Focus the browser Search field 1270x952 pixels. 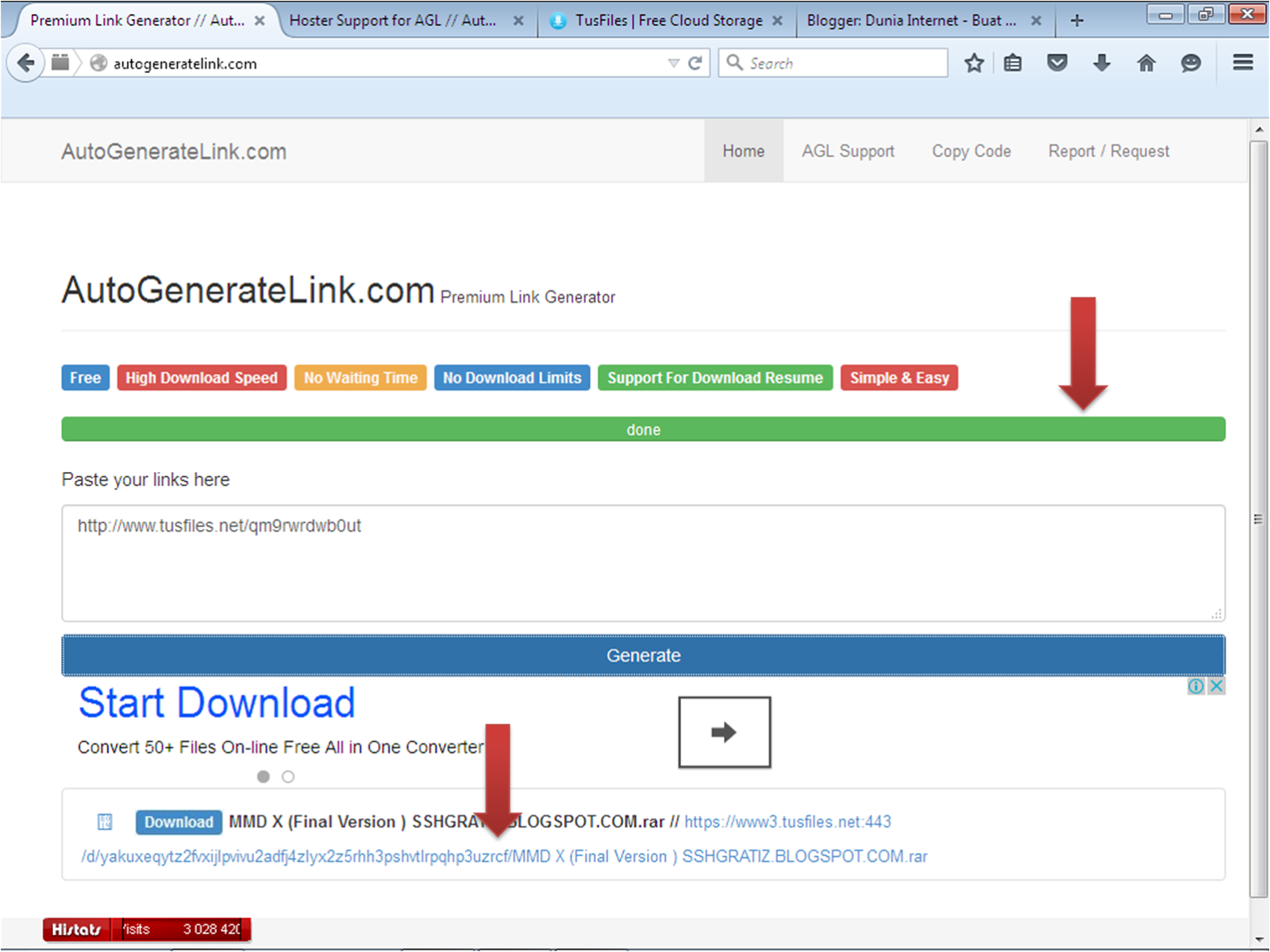833,63
